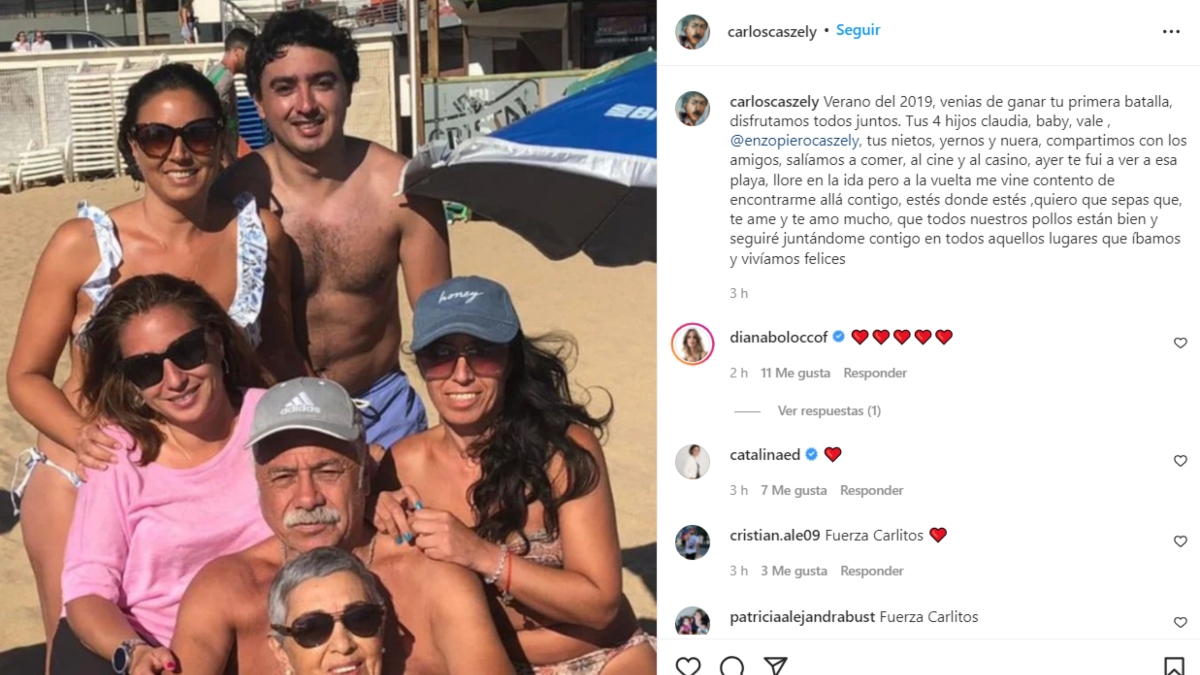Like cristian.ale09's comment with small heart
Screen dimensions: 1200x675
point(1180,541)
